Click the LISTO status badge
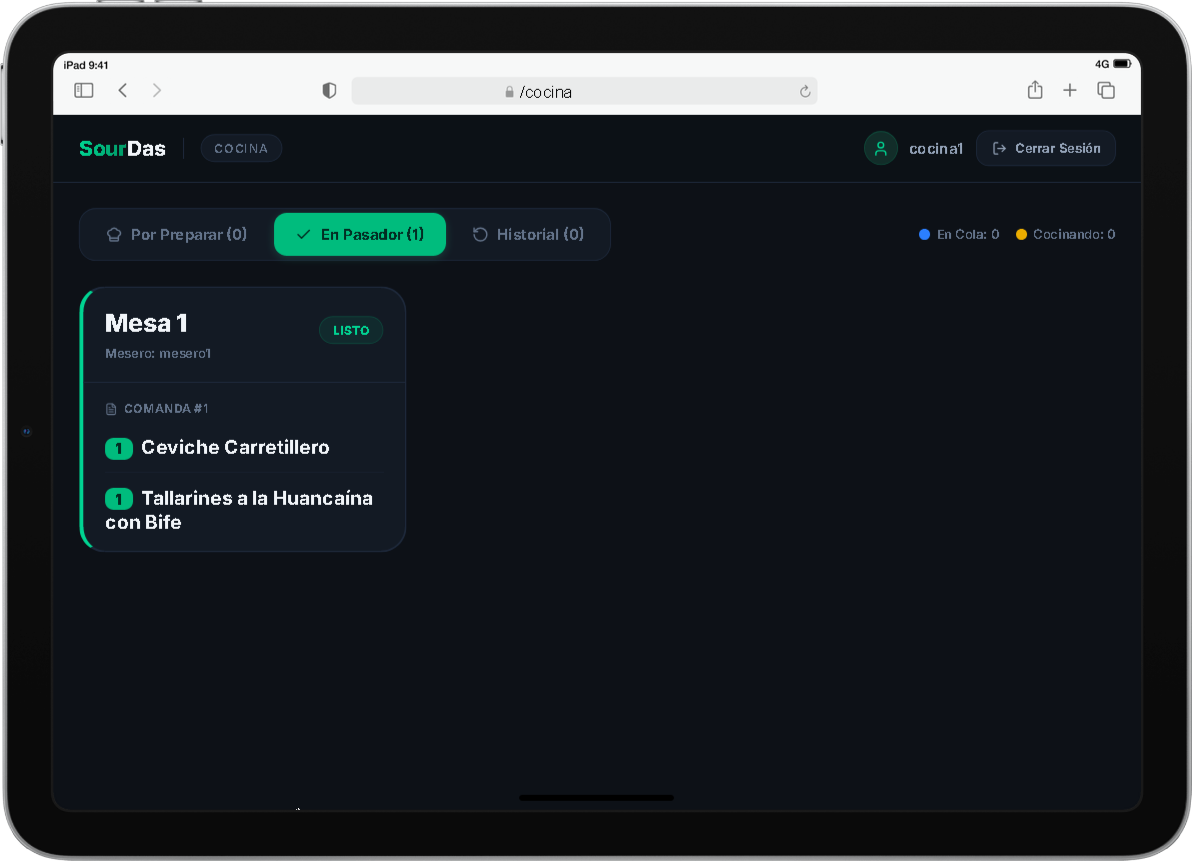The image size is (1192, 861). [x=351, y=331]
